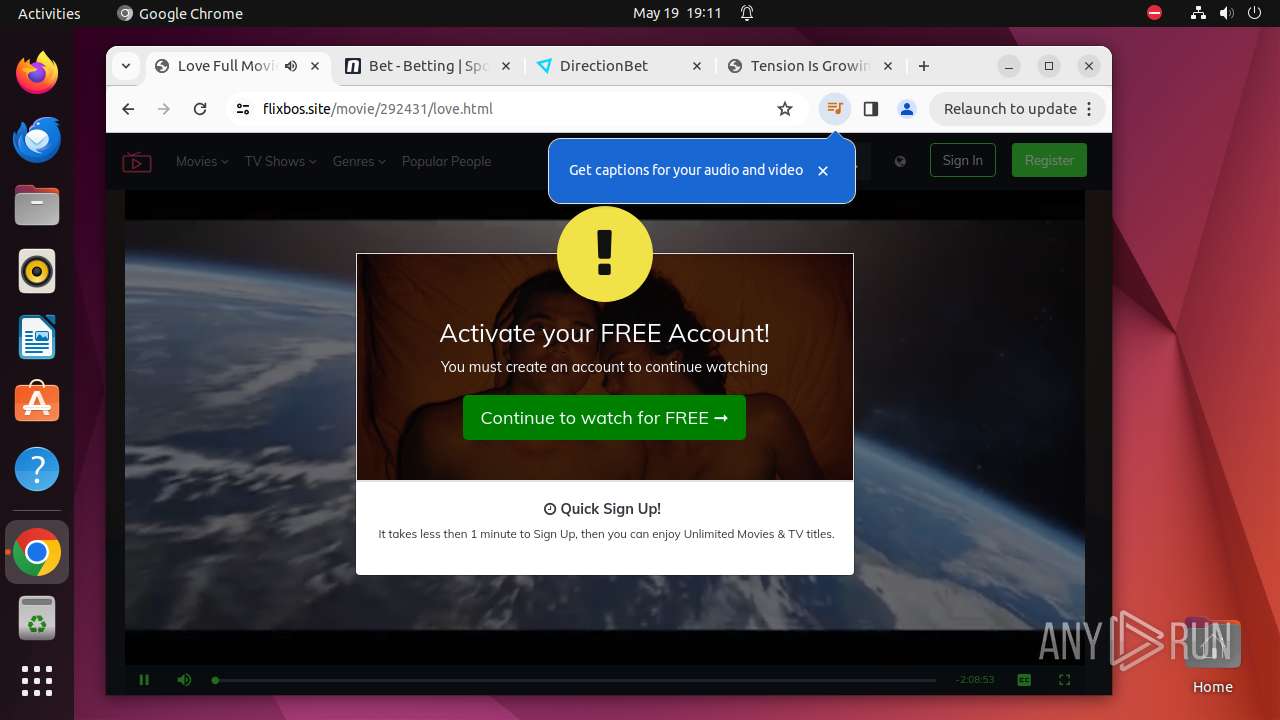
Task: Open system volume indicator
Action: tap(1227, 13)
